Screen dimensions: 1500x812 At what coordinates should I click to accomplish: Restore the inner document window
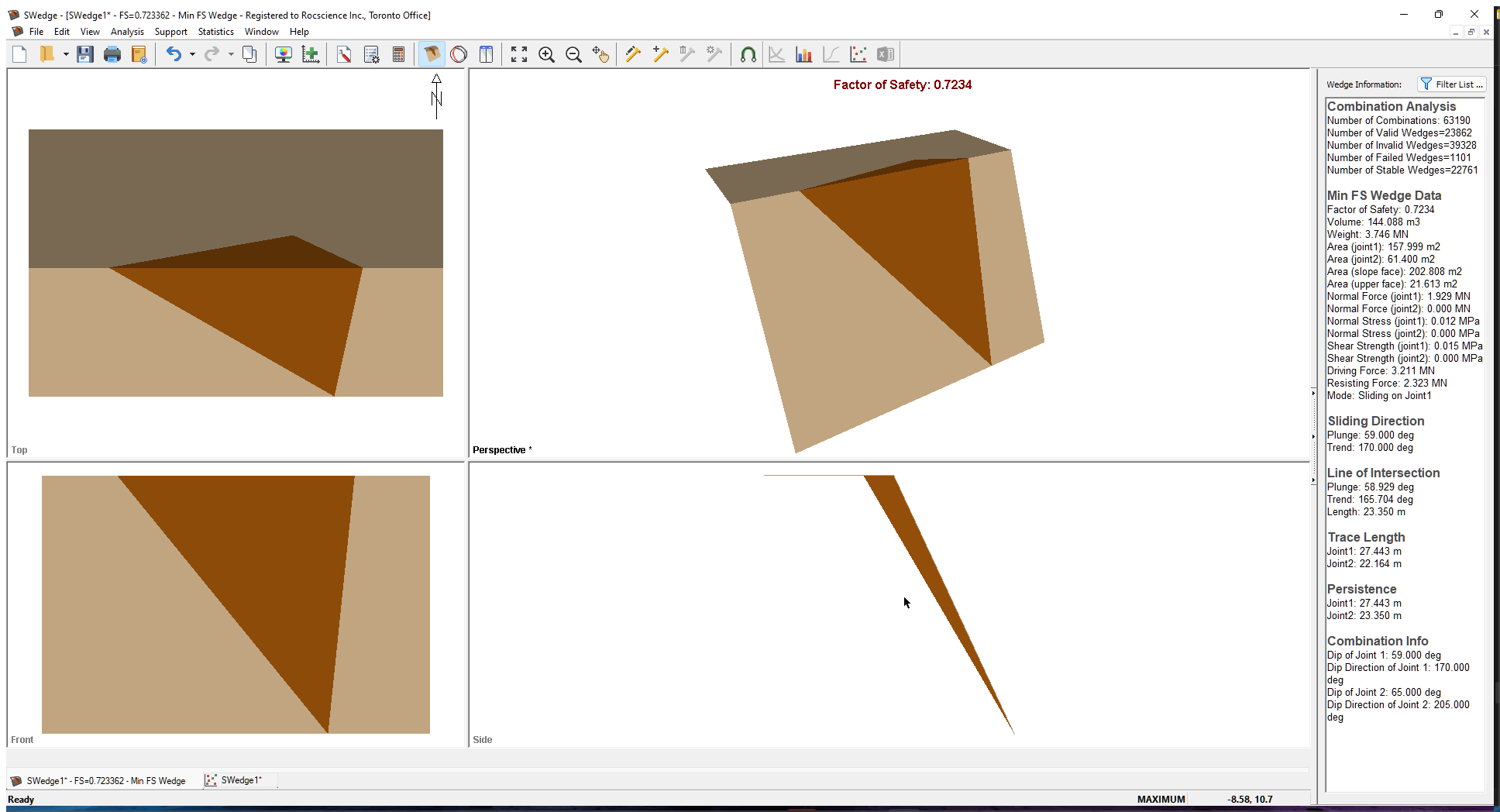(1471, 32)
